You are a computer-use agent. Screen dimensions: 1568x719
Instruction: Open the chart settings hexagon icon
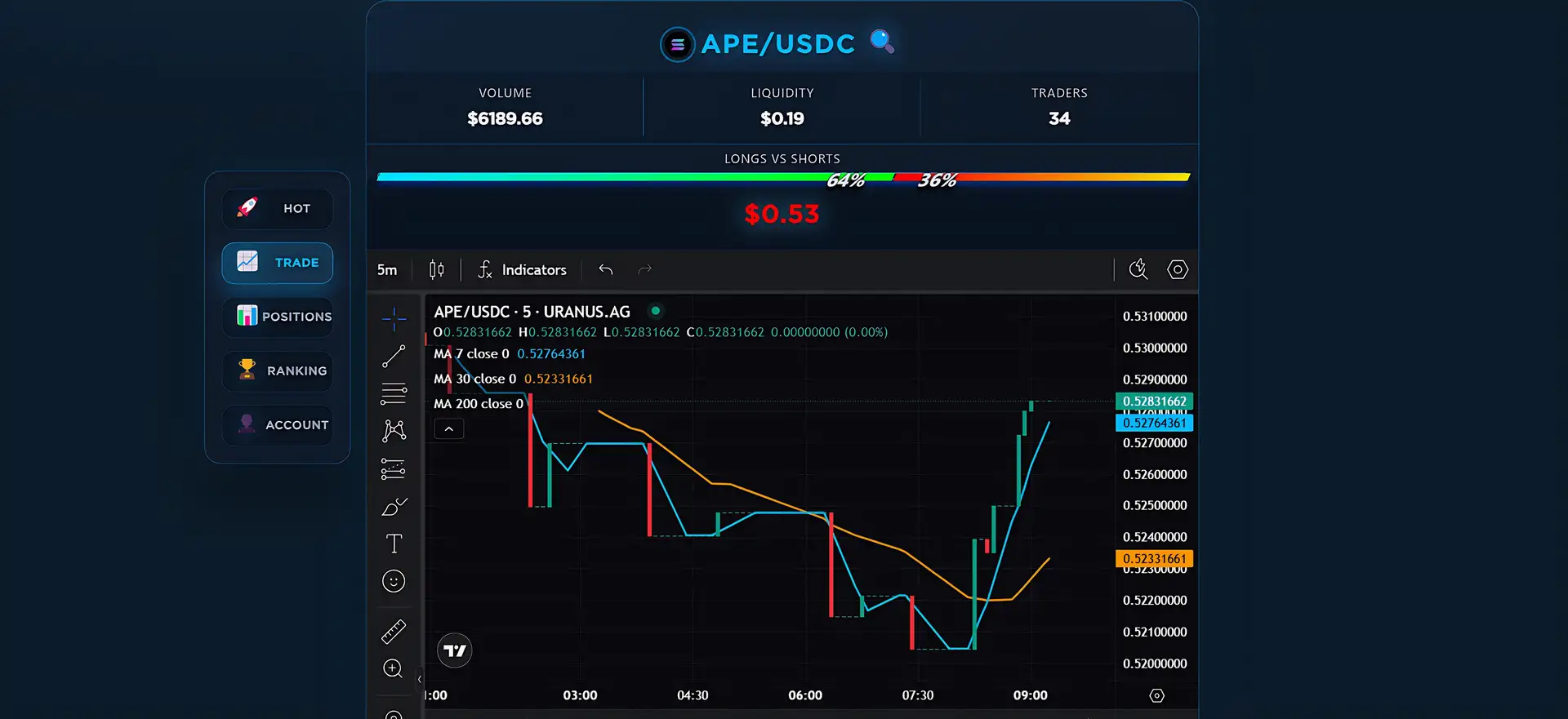tap(1177, 269)
